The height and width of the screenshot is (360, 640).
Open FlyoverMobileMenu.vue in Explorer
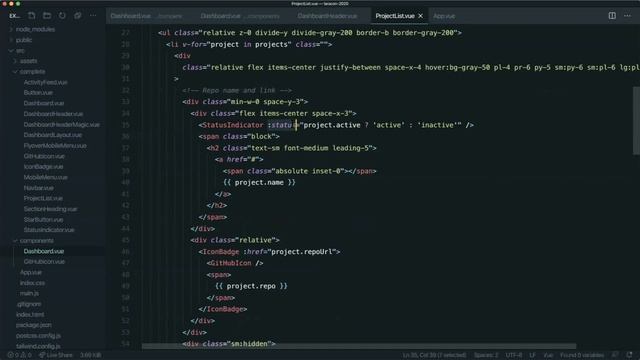[x=55, y=145]
